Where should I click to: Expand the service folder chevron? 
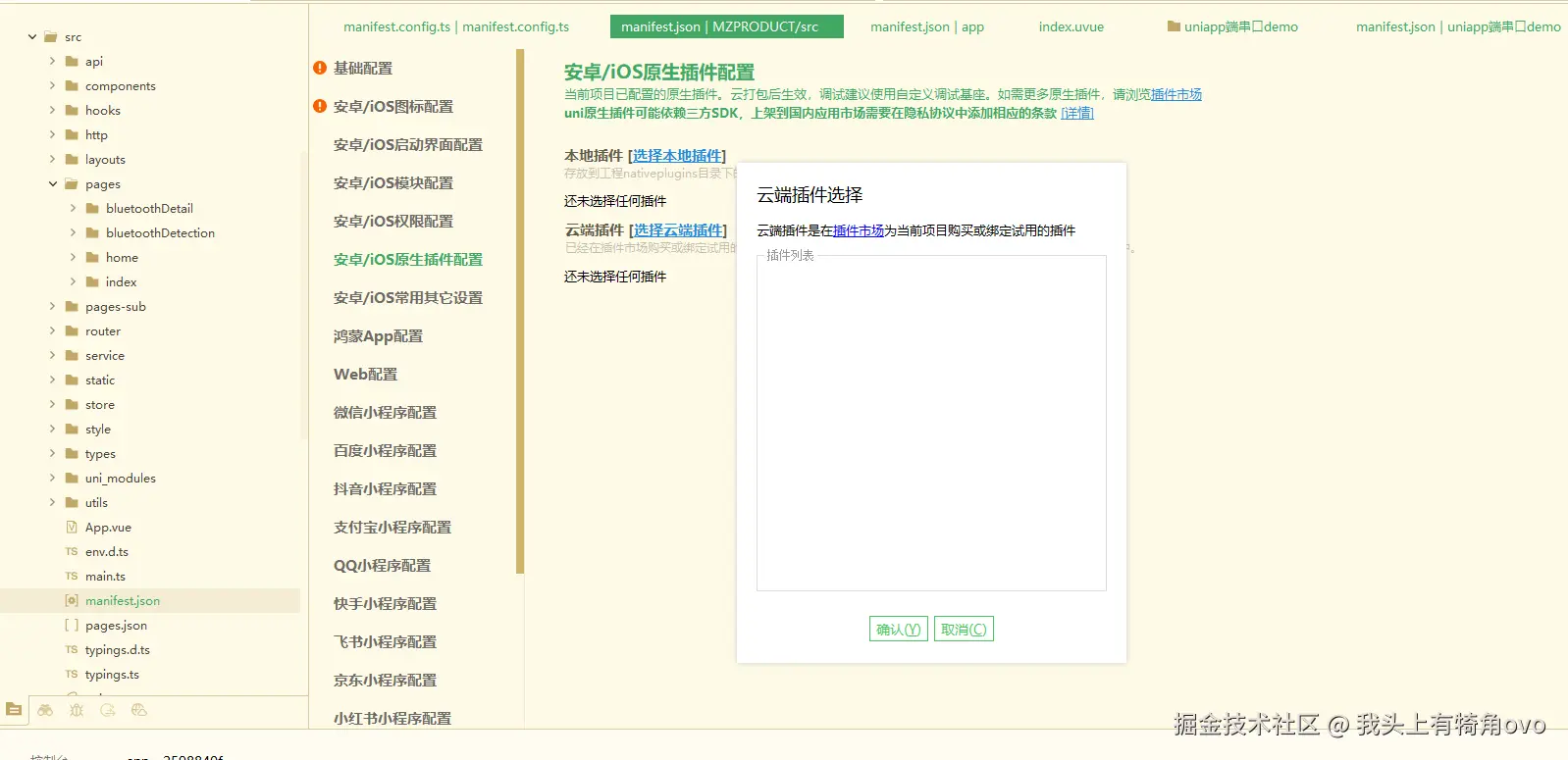52,355
